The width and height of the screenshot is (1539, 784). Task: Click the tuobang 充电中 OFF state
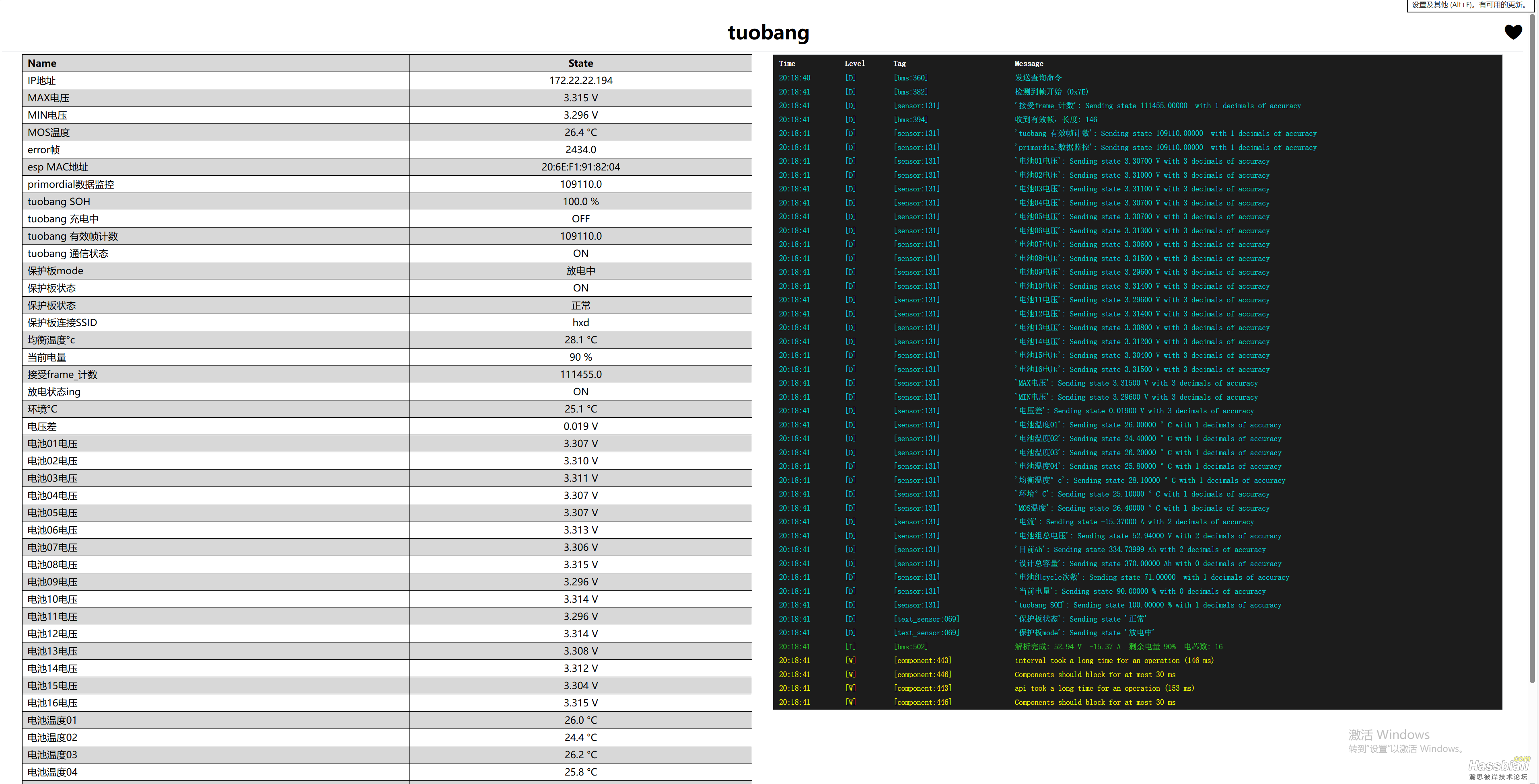[x=580, y=219]
